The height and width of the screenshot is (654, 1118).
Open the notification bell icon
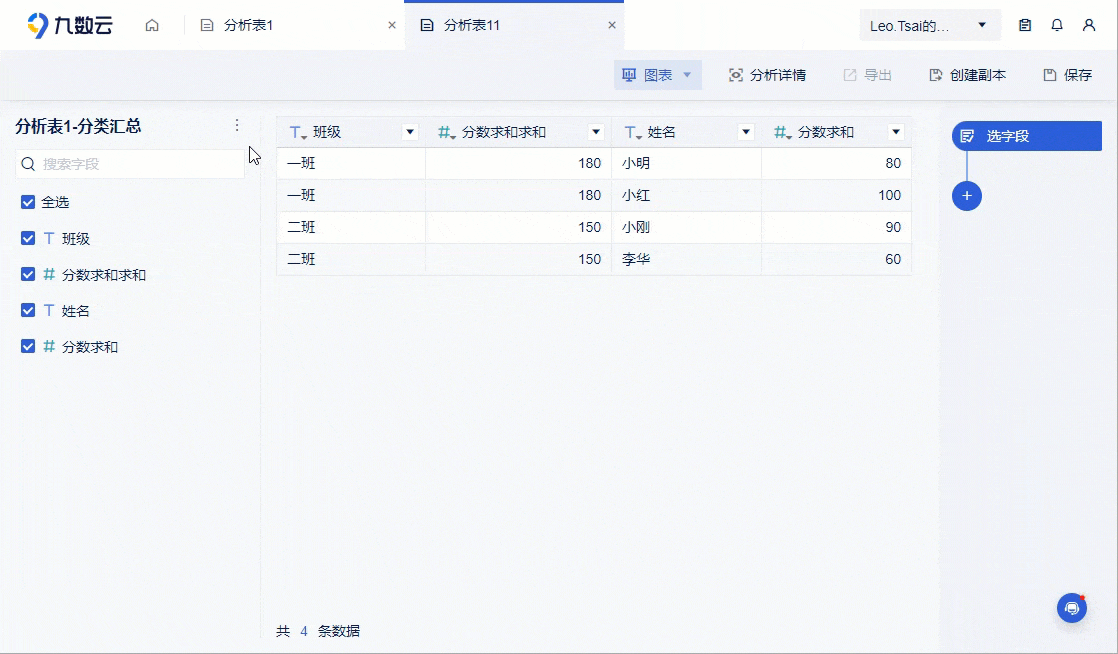coord(1057,24)
